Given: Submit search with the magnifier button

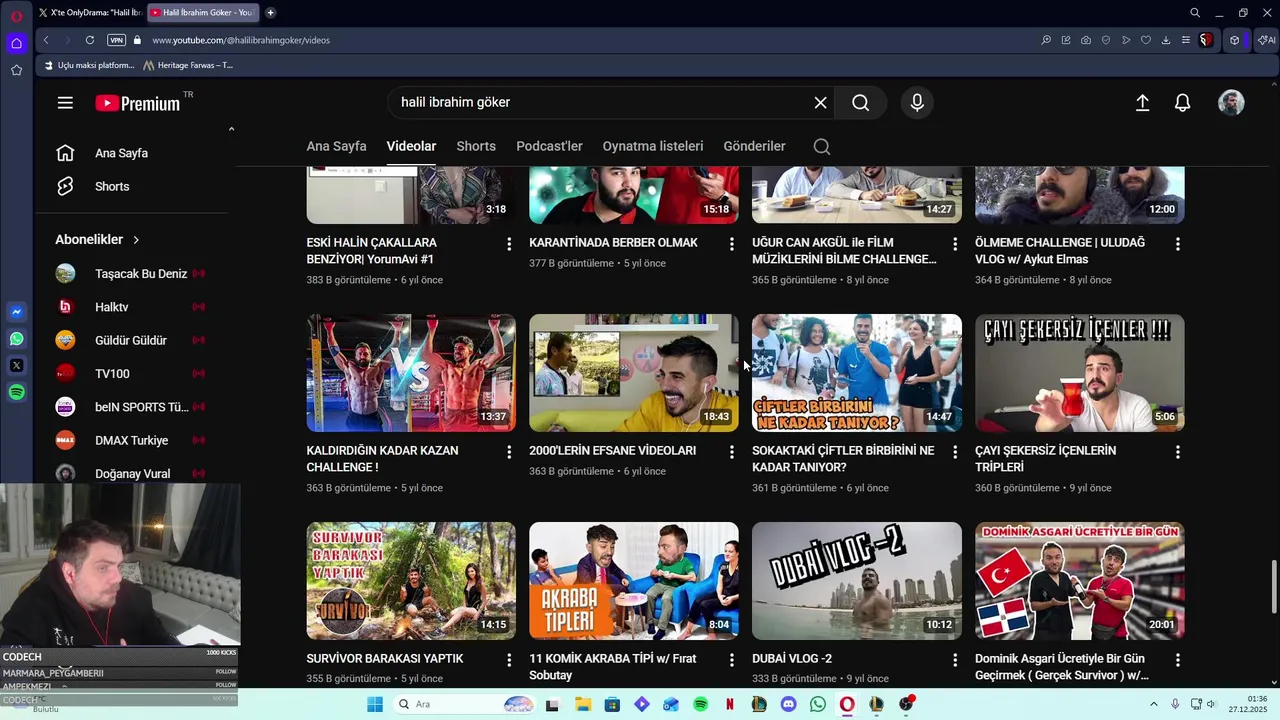Looking at the screenshot, I should (x=860, y=103).
